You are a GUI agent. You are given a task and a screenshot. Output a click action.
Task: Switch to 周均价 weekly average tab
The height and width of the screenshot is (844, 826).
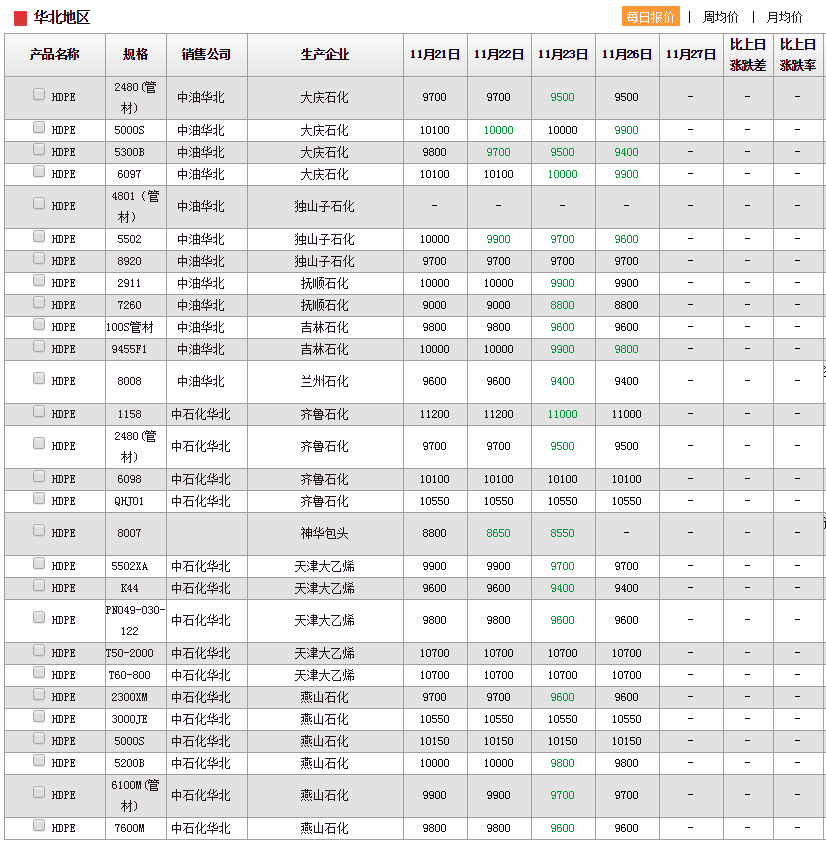click(720, 17)
